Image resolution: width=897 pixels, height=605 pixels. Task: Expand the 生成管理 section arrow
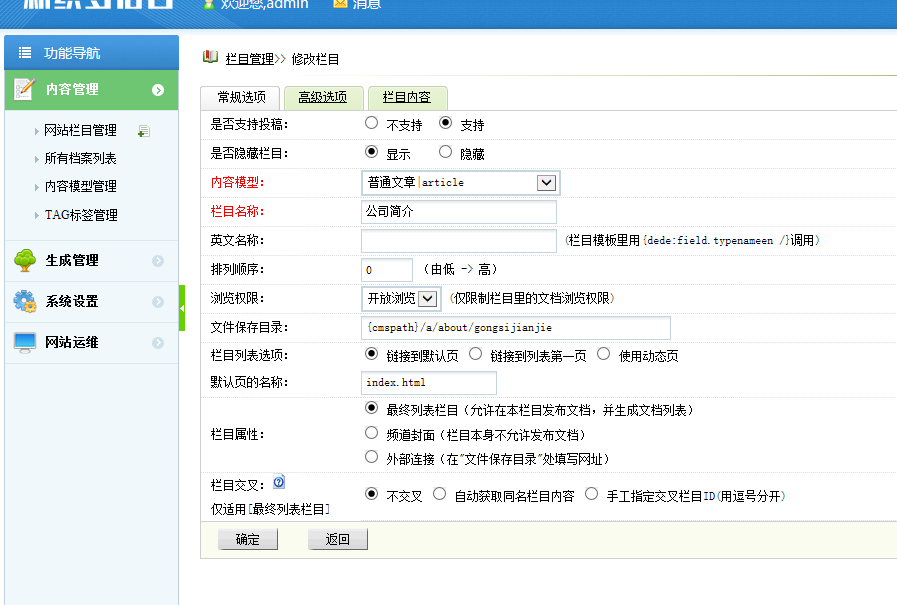(x=158, y=261)
